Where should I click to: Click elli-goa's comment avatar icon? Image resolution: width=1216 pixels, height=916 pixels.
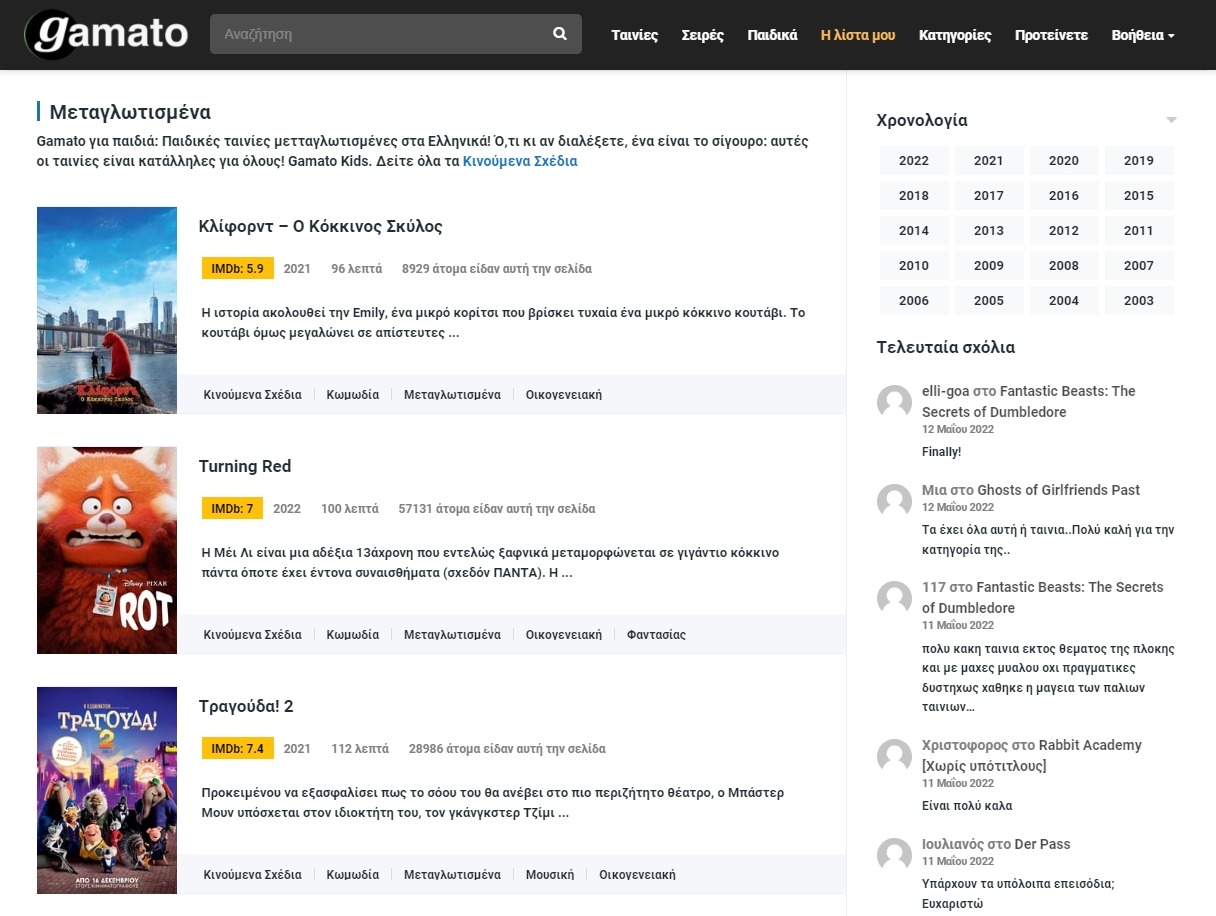894,402
